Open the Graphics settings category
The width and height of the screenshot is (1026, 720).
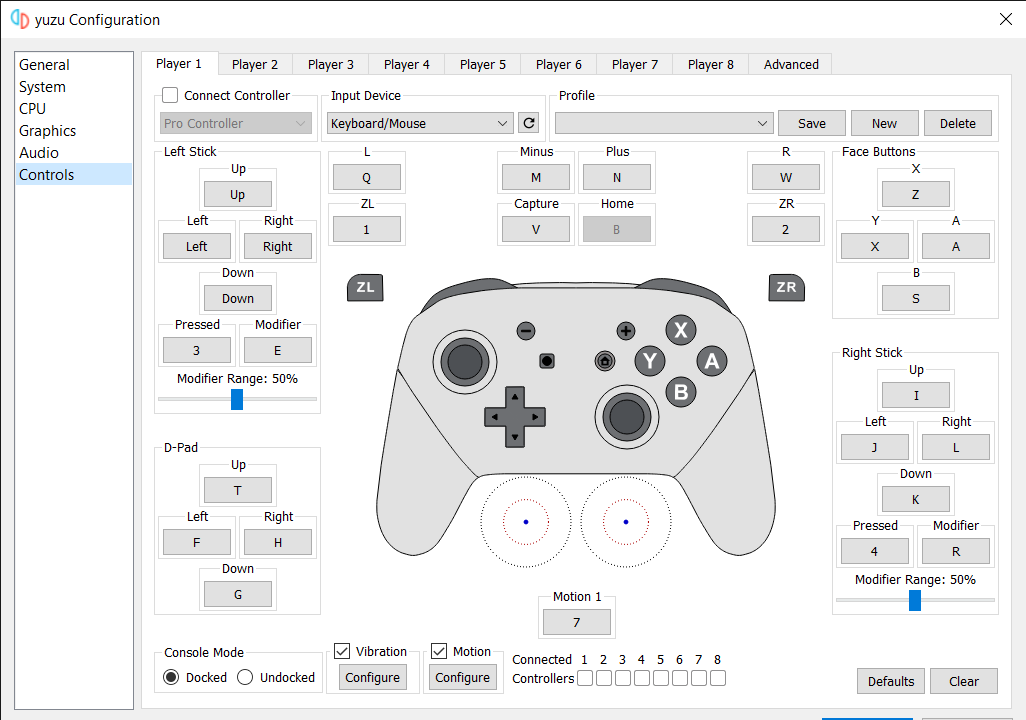coord(73,130)
